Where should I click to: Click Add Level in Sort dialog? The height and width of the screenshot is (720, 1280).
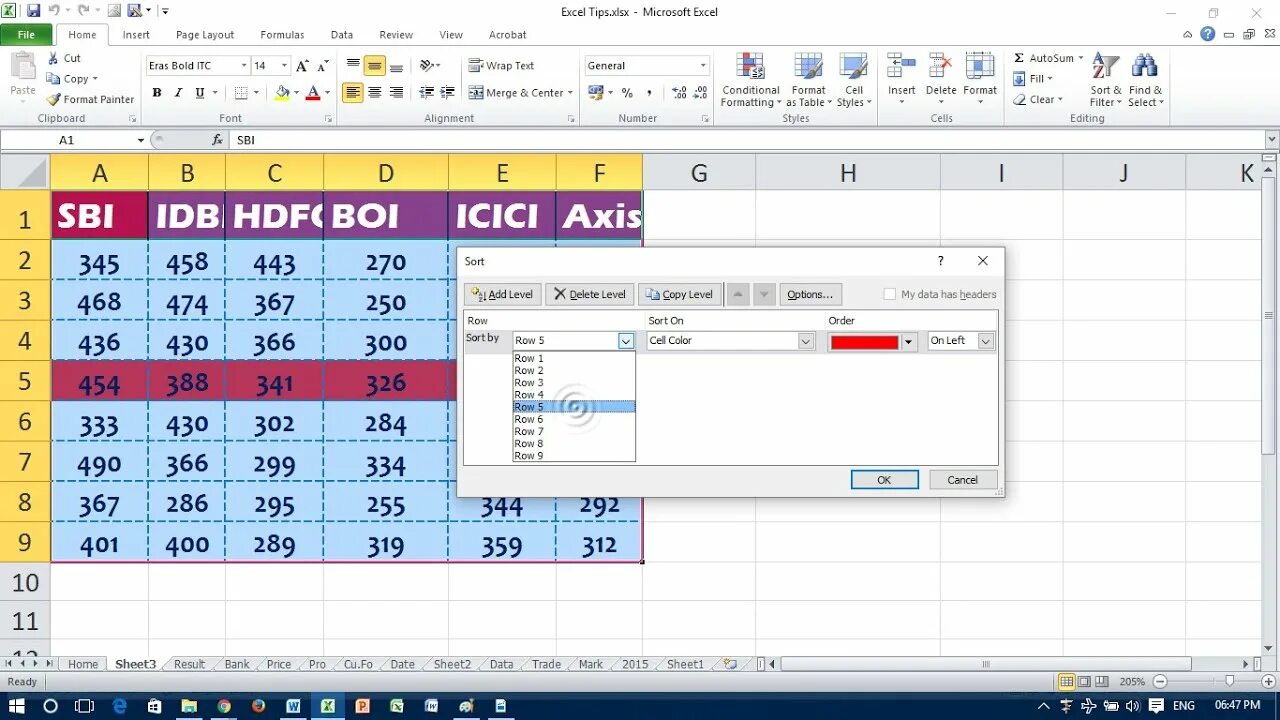click(502, 294)
